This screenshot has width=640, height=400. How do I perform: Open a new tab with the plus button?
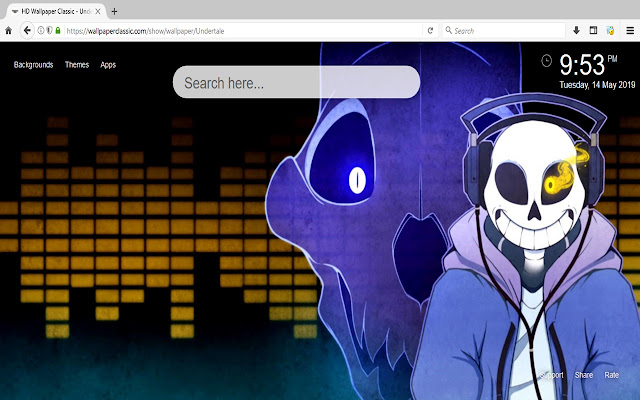(x=114, y=11)
